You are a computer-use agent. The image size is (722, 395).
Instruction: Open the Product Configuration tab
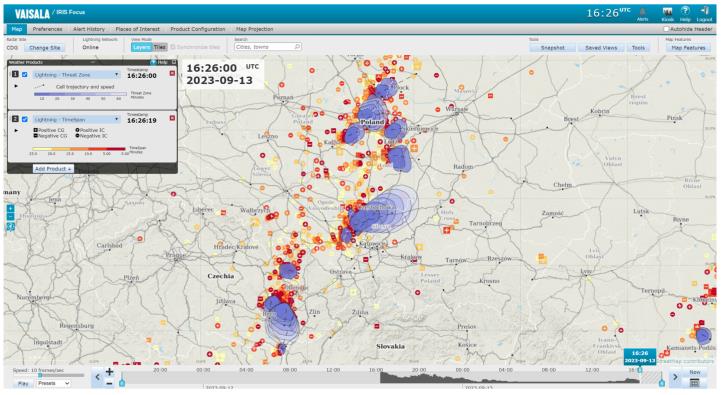(x=198, y=29)
